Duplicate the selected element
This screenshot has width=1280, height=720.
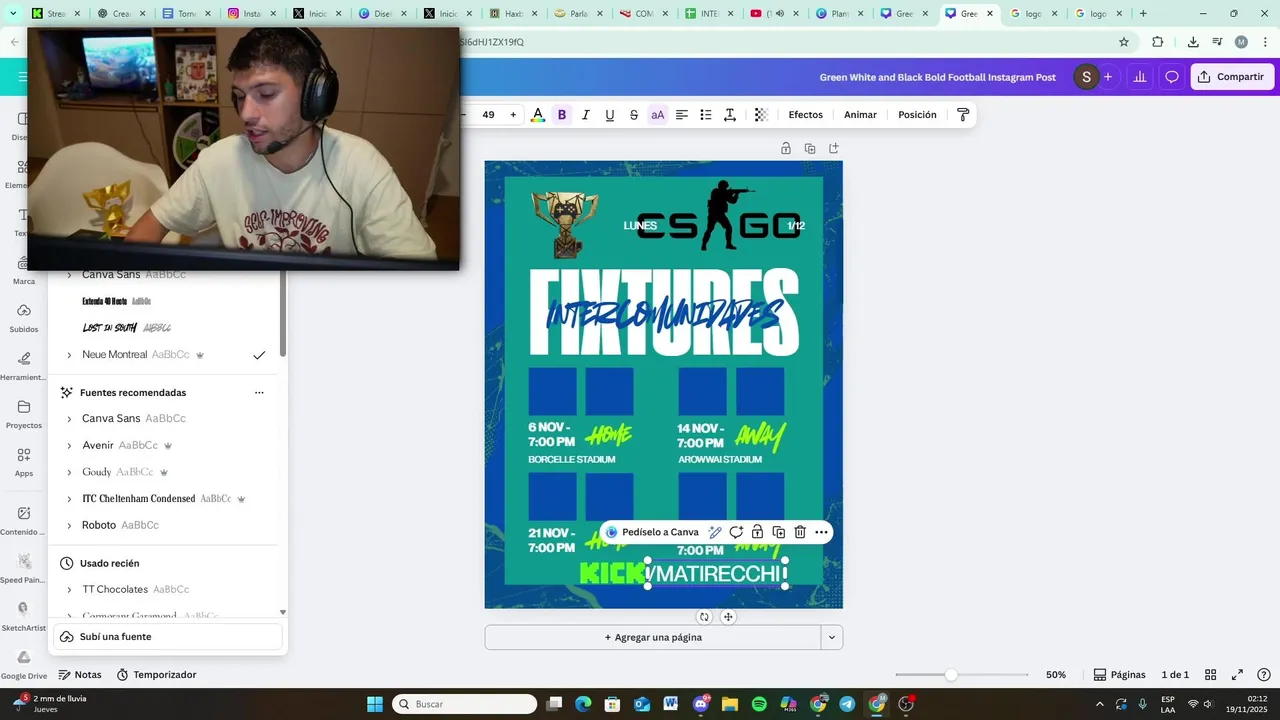(779, 532)
